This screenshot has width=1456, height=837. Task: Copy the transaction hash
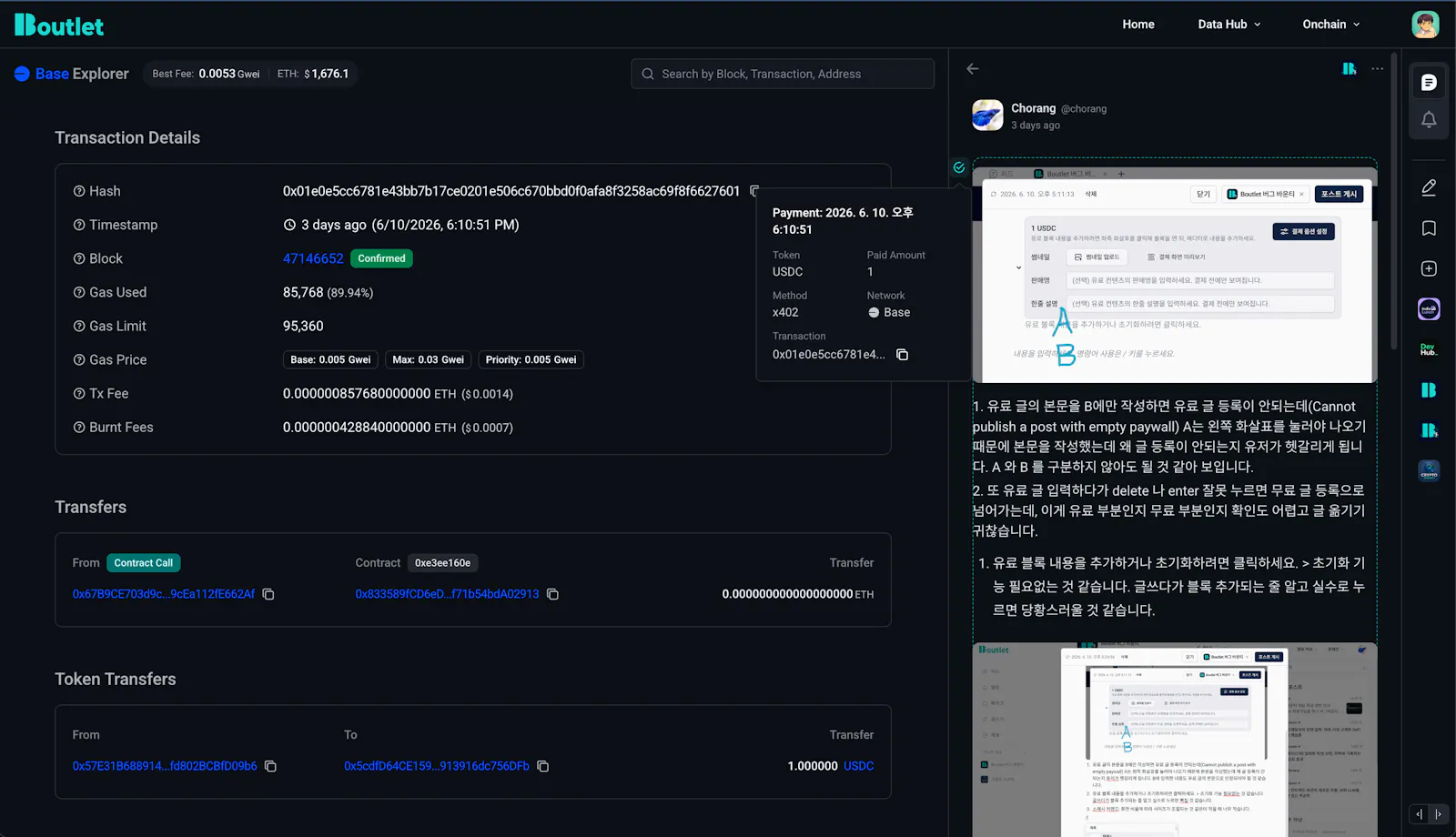coord(754,191)
